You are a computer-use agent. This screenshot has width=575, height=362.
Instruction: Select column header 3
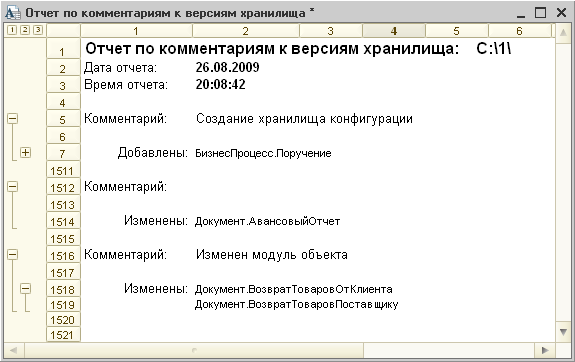(331, 31)
